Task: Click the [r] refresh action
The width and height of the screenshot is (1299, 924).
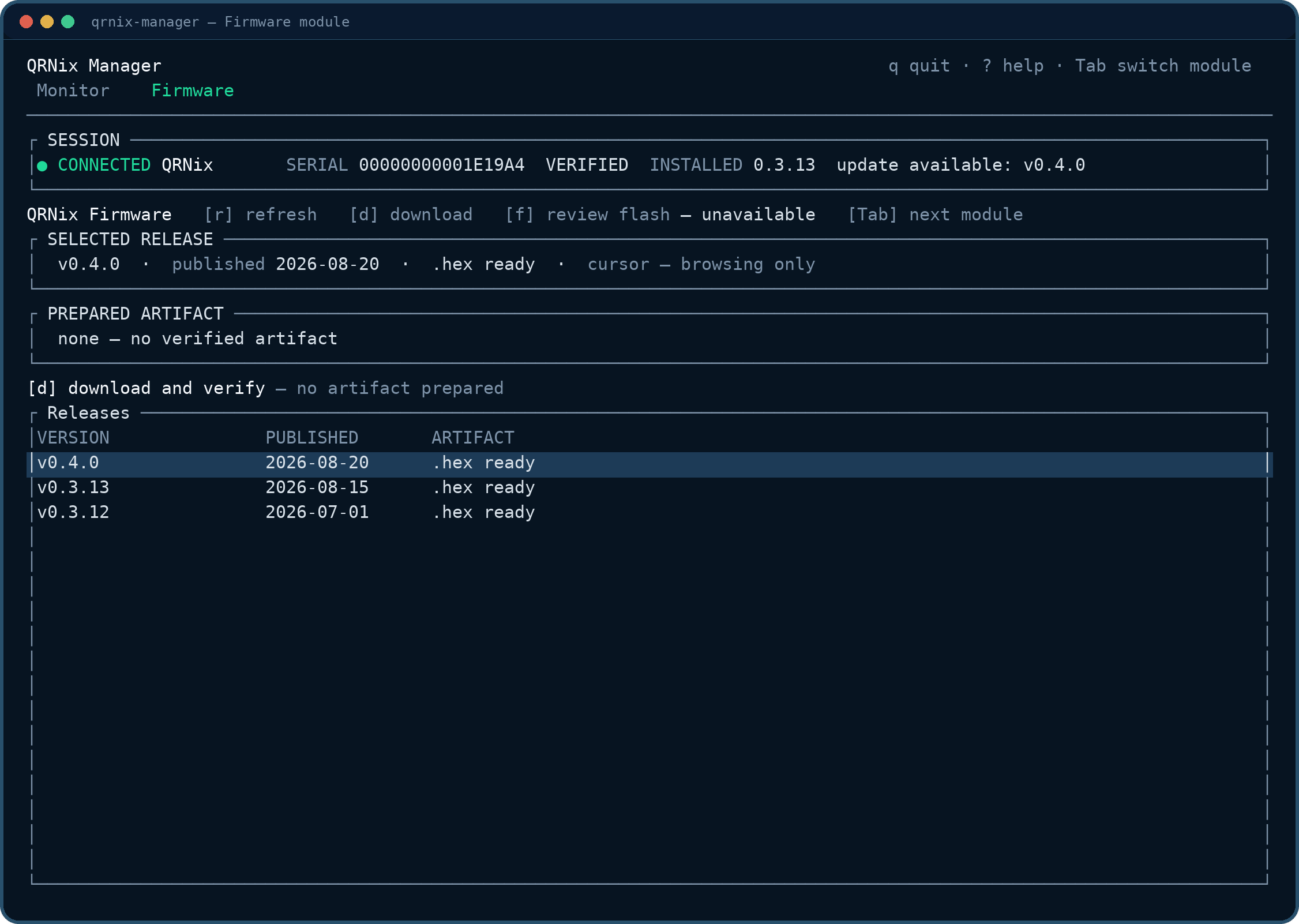Action: pyautogui.click(x=261, y=215)
